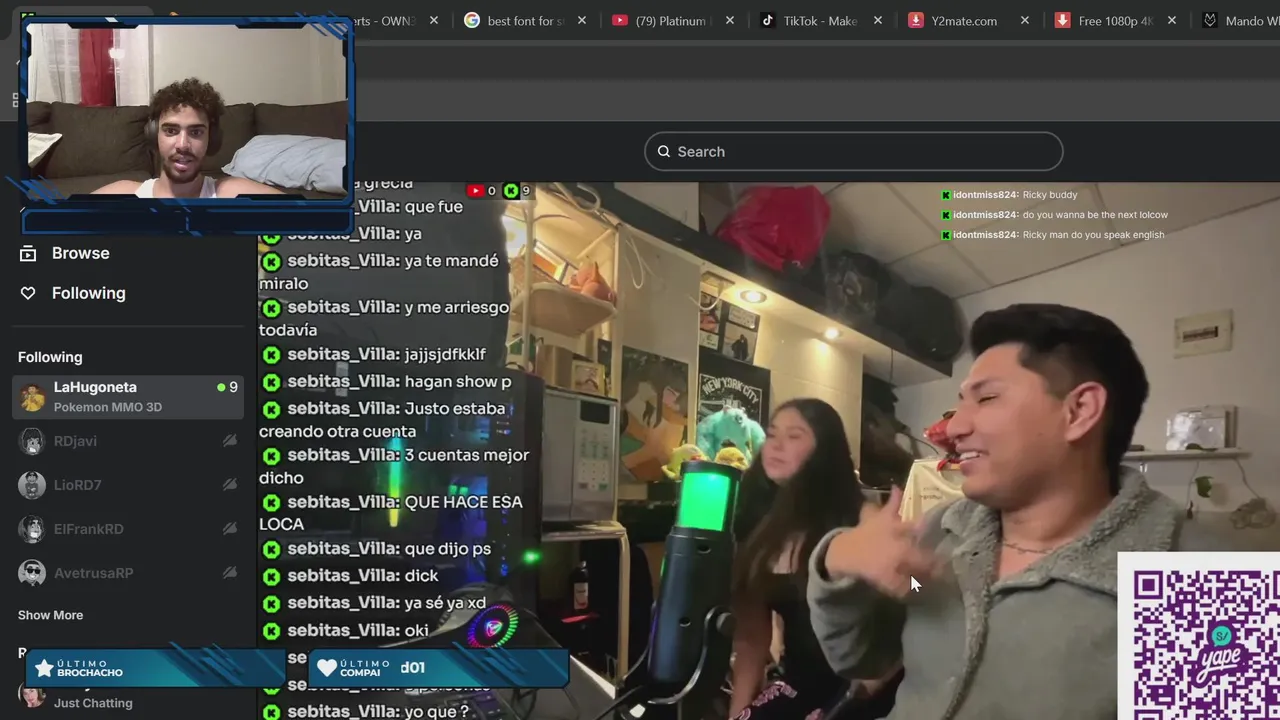The image size is (1280, 720).
Task: Switch to the Free 1080p 4K tab
Action: (x=1115, y=20)
